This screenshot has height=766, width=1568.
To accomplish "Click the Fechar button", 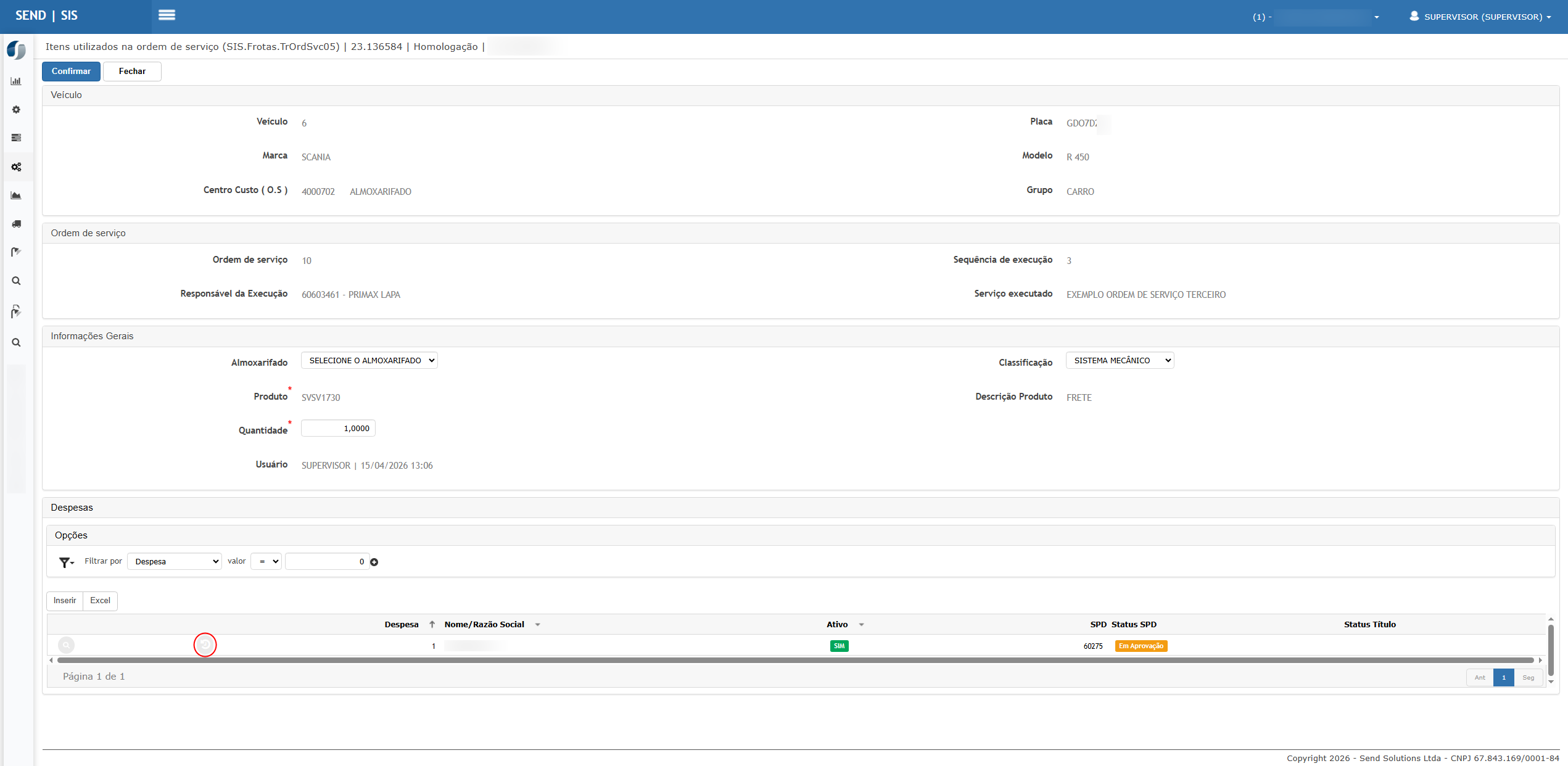I will [132, 72].
